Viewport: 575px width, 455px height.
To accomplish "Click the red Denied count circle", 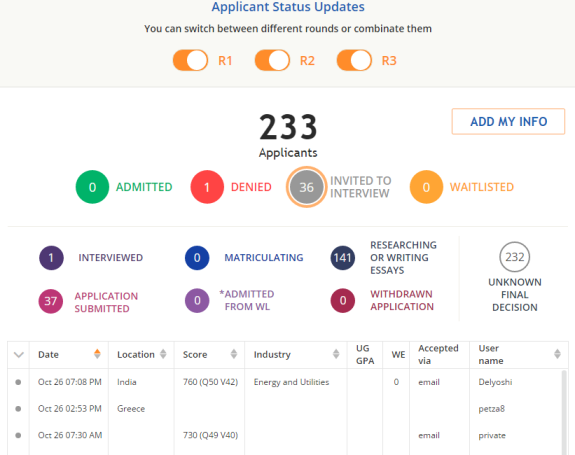I will [x=207, y=187].
